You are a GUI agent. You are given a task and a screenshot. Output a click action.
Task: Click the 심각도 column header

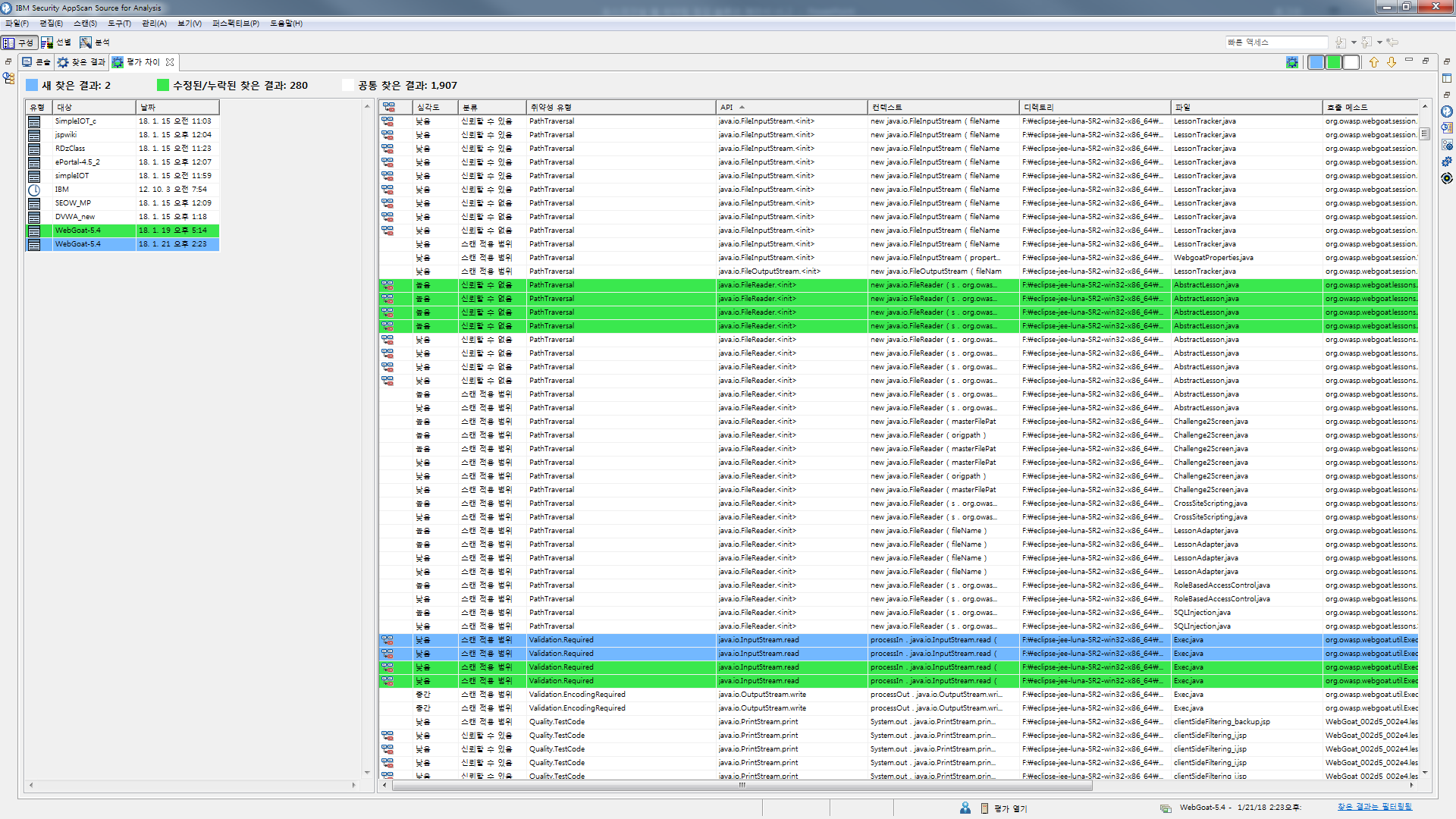(x=435, y=107)
